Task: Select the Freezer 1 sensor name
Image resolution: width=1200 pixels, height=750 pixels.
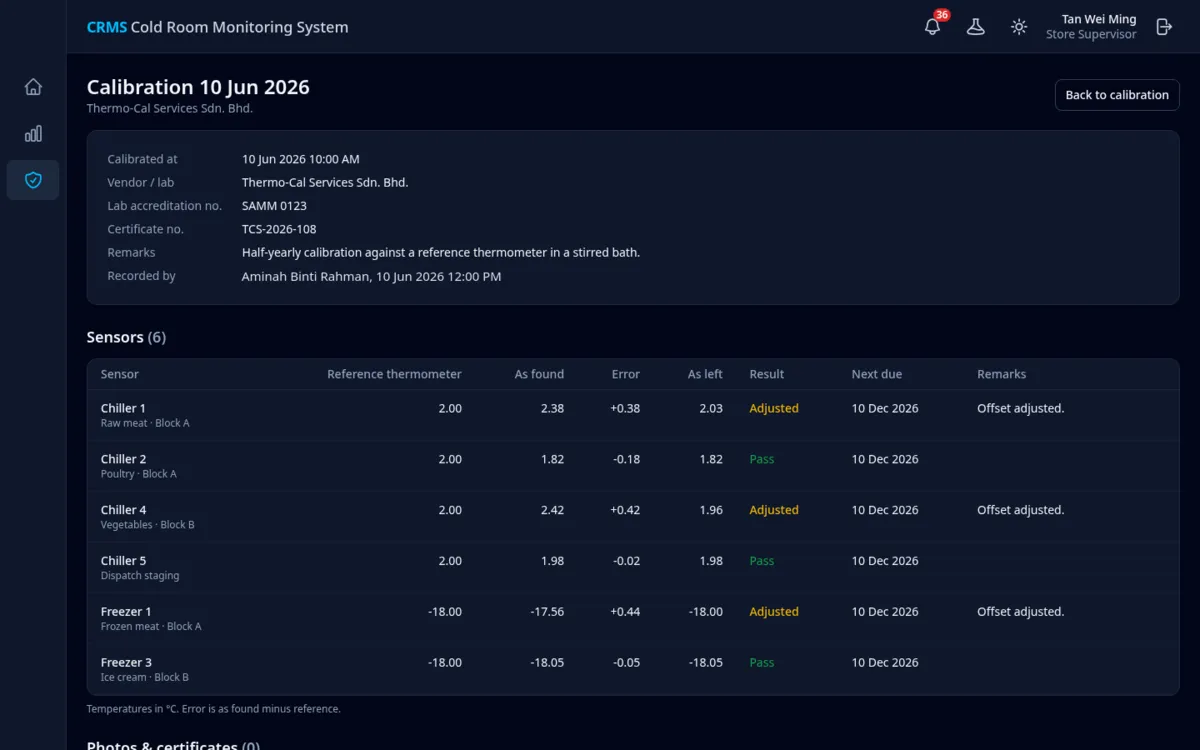Action: click(126, 611)
